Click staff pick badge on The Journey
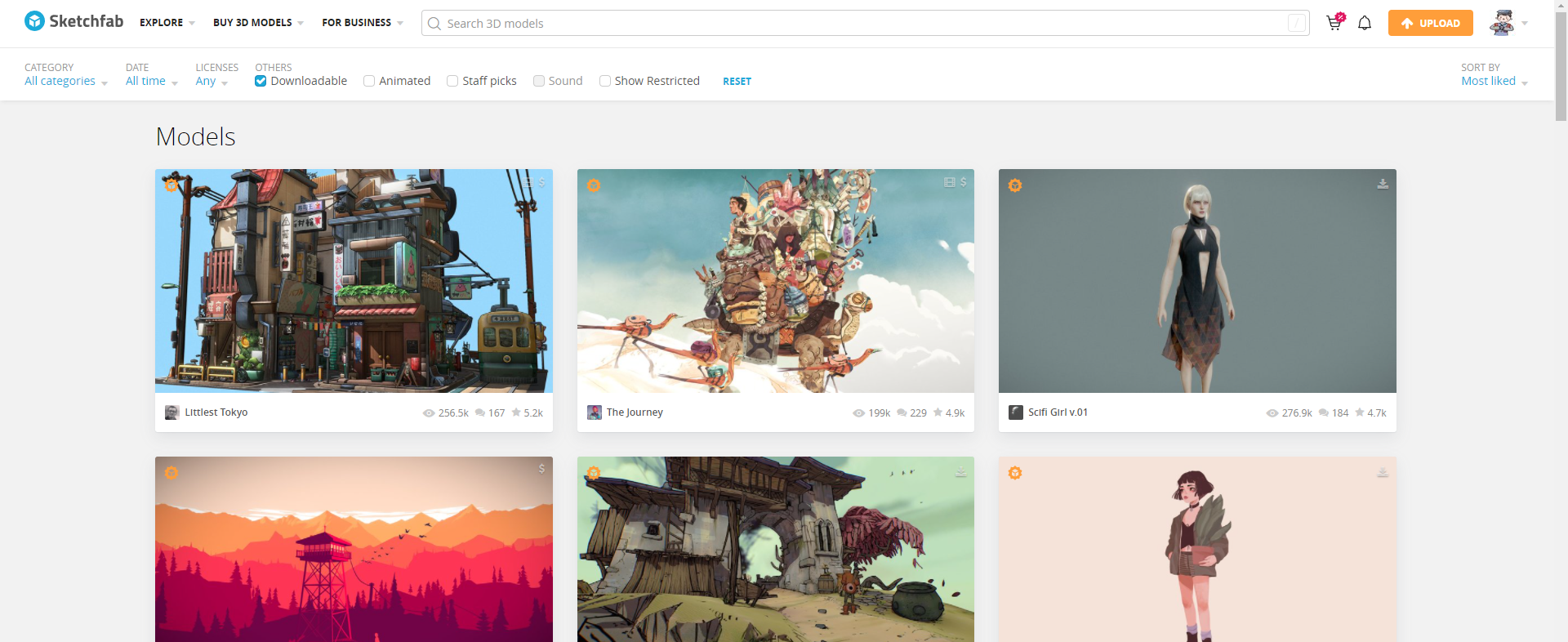 pos(594,185)
